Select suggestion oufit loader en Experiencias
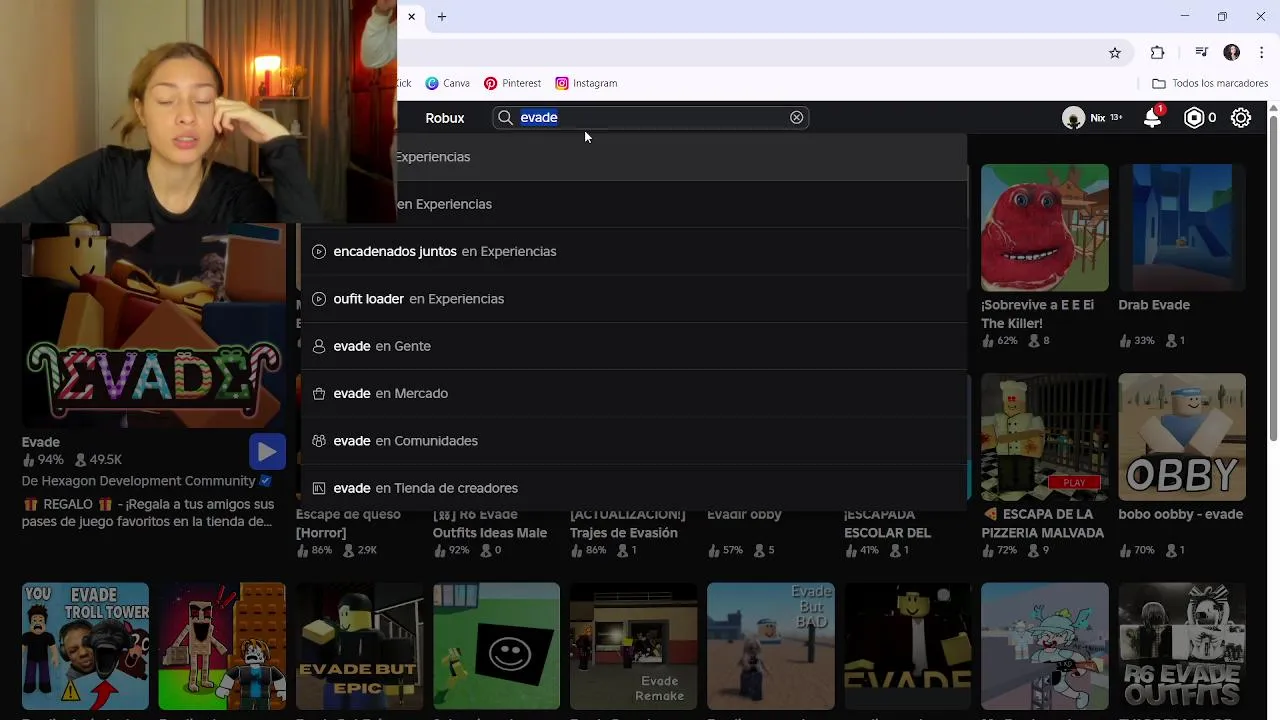Screen dimensions: 1280x720 point(633,299)
